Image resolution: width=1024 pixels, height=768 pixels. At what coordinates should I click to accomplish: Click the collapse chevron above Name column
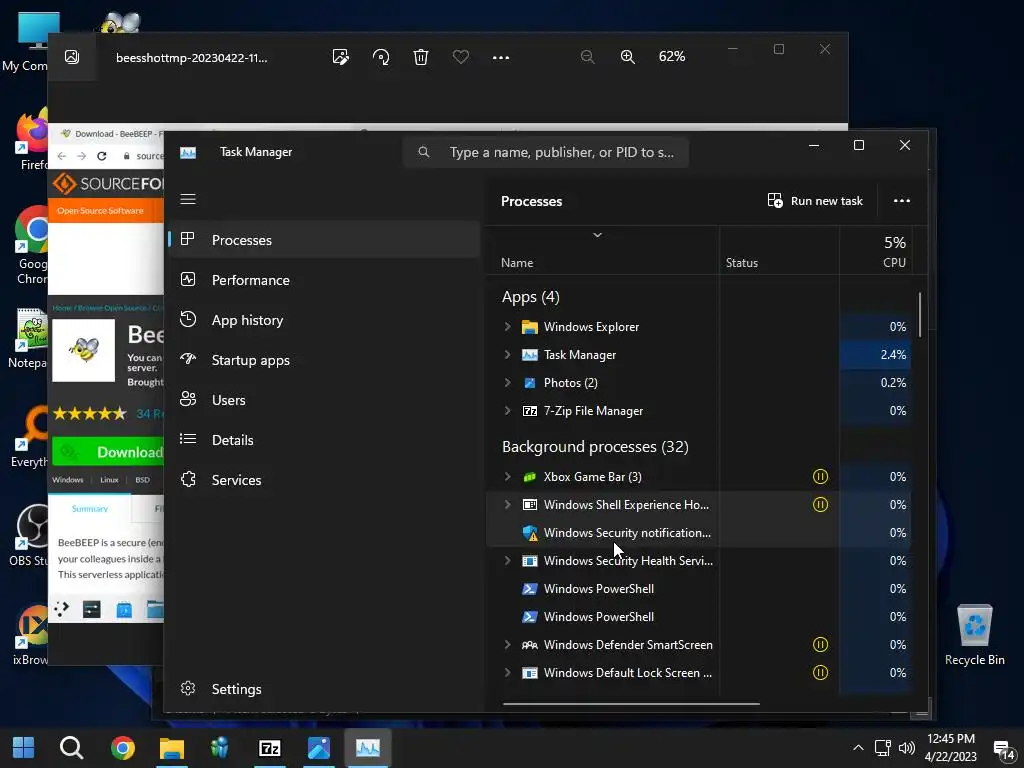pos(597,235)
